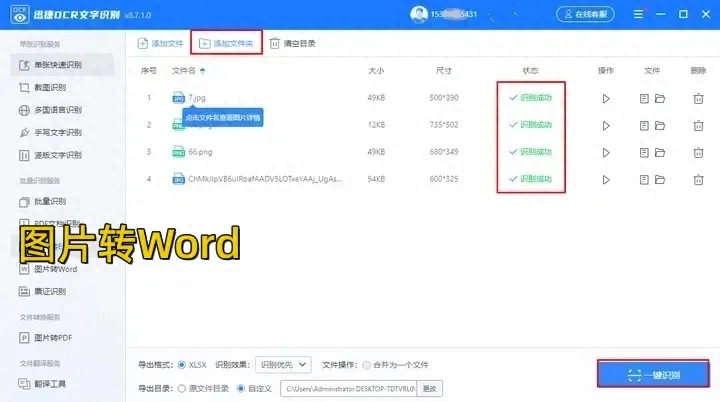Screen dimensions: 720x402
Task: Click the user avatar icon
Action: pyautogui.click(x=419, y=14)
